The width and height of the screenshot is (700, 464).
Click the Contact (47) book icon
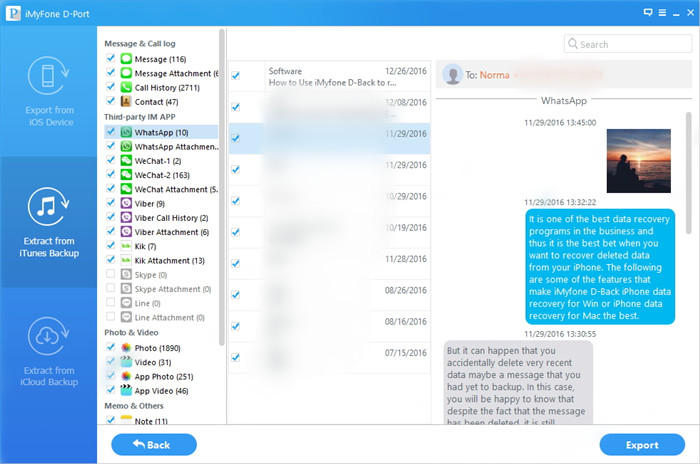click(126, 102)
